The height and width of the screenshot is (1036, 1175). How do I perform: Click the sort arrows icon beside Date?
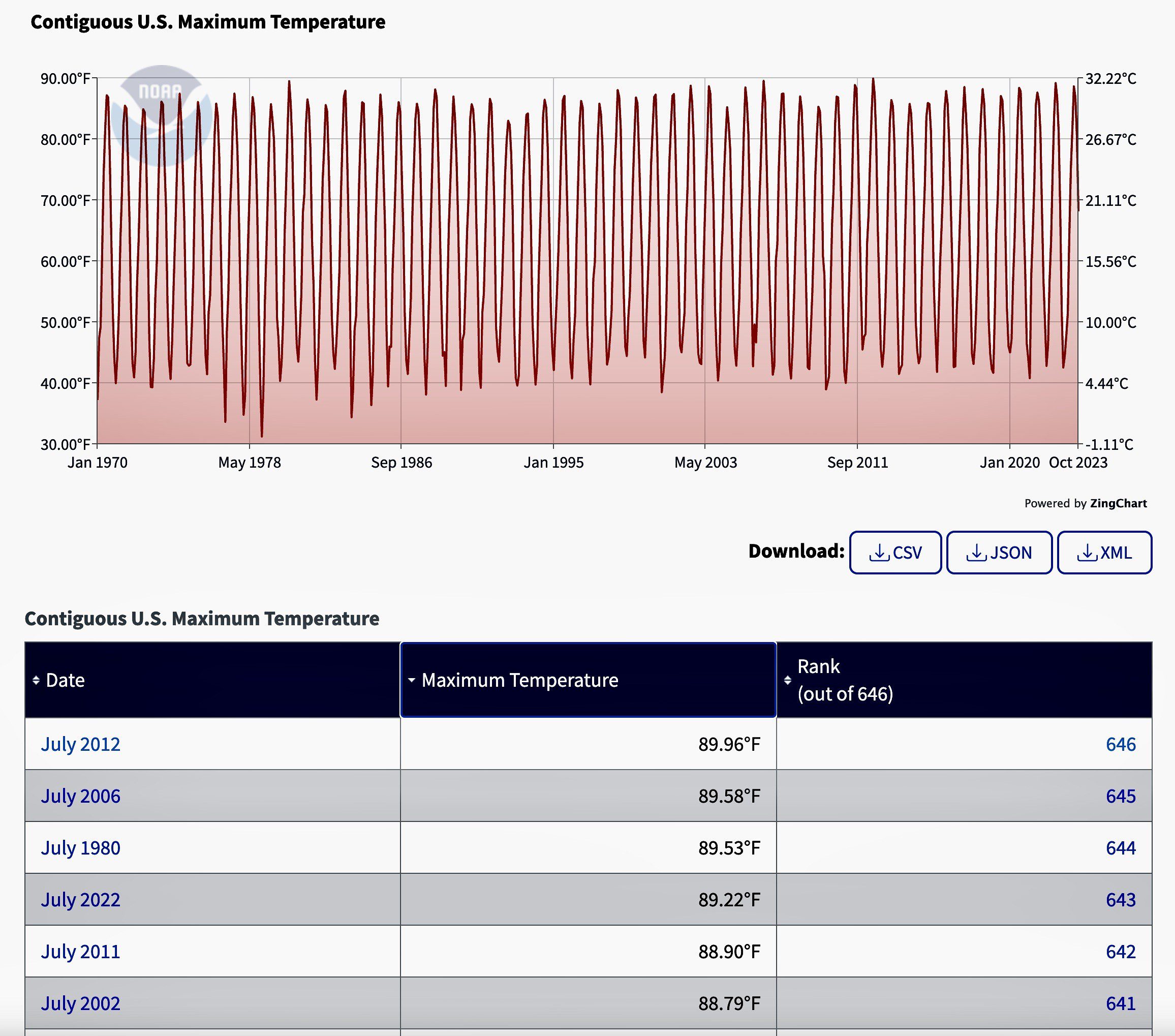tap(36, 680)
